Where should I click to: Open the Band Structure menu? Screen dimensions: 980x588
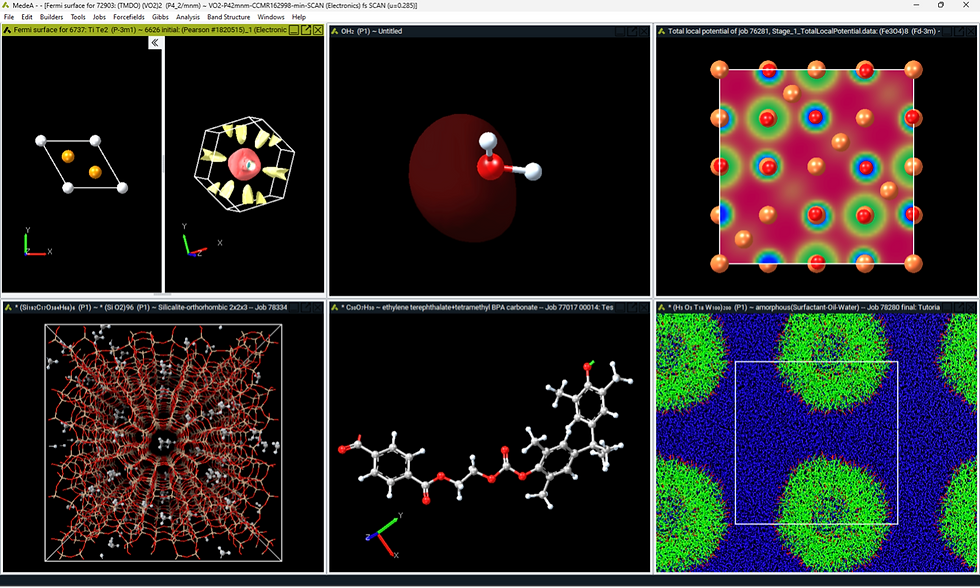(227, 17)
